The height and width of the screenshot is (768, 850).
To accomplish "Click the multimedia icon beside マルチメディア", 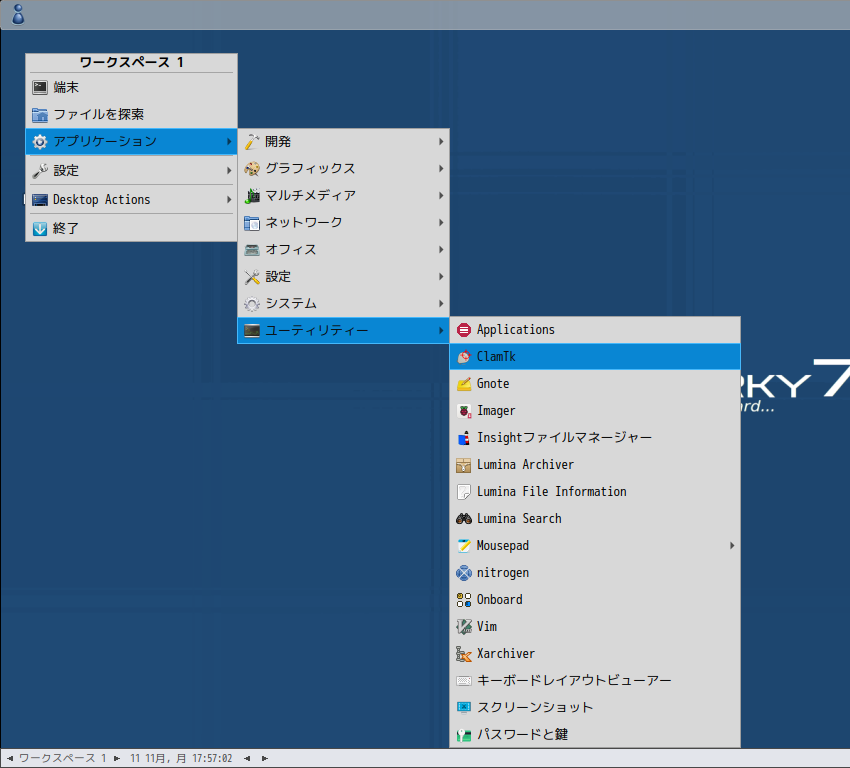I will pos(252,196).
